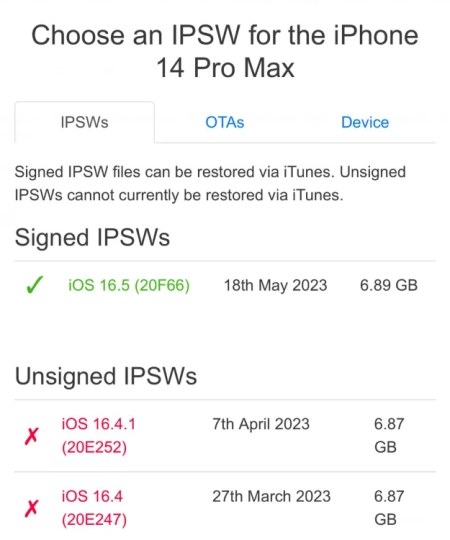
Task: Click the iTunes restore description paragraph
Action: tap(210, 184)
